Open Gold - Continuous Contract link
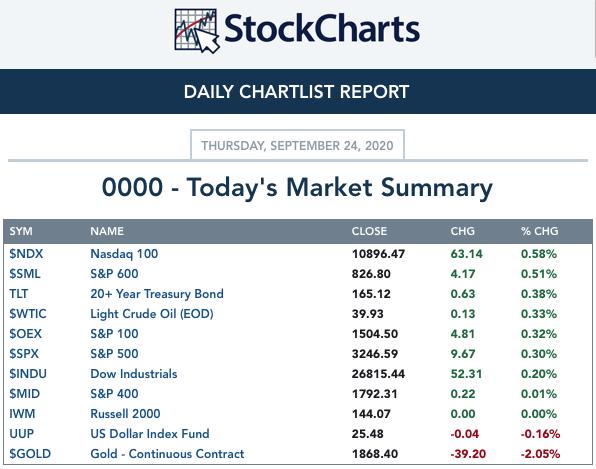The height and width of the screenshot is (469, 596). (x=167, y=454)
